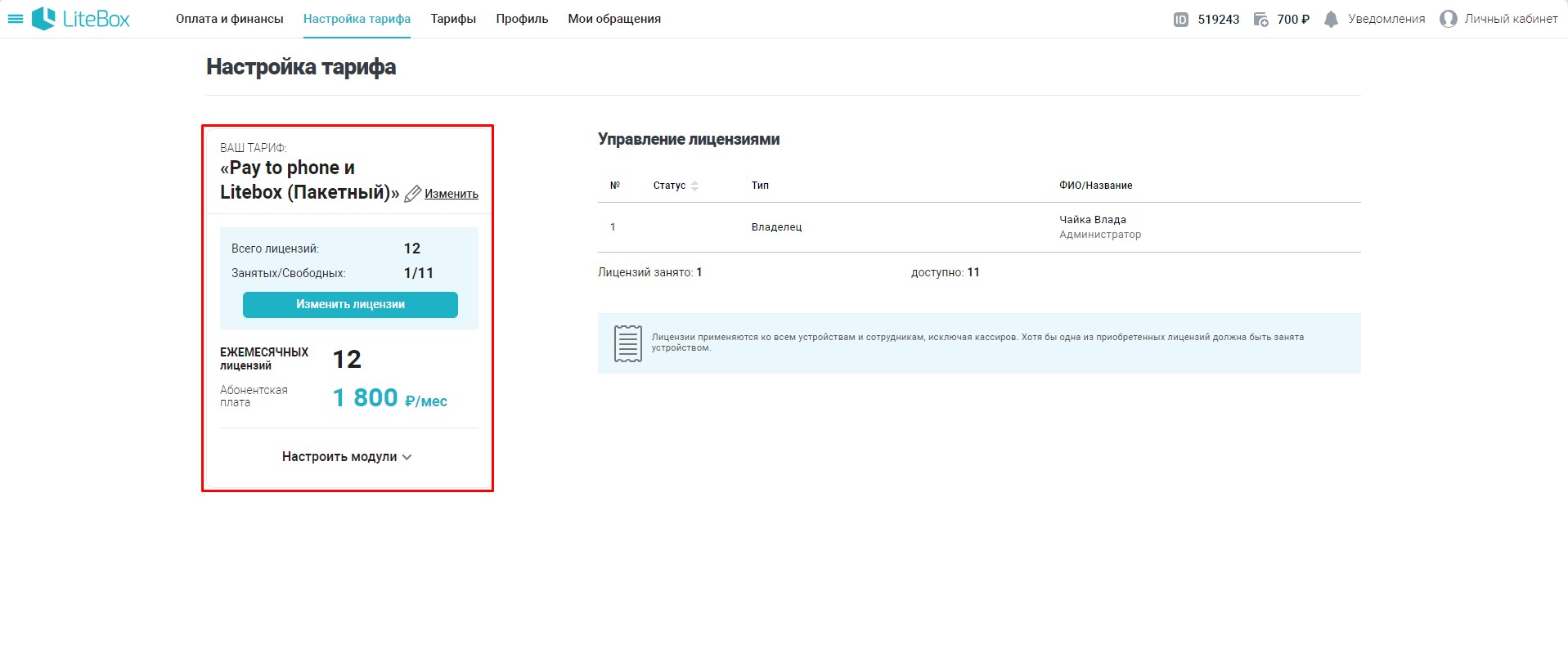Viewport: 1568px width, 663px height.
Task: Open Оплата и финансы menu
Action: click(229, 19)
